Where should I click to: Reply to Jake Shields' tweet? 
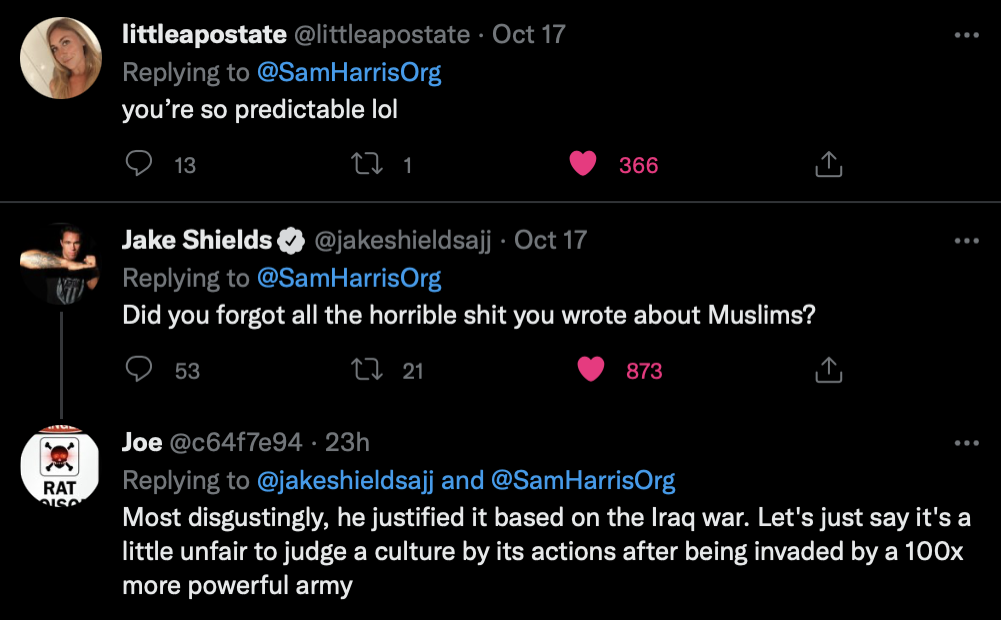click(138, 370)
